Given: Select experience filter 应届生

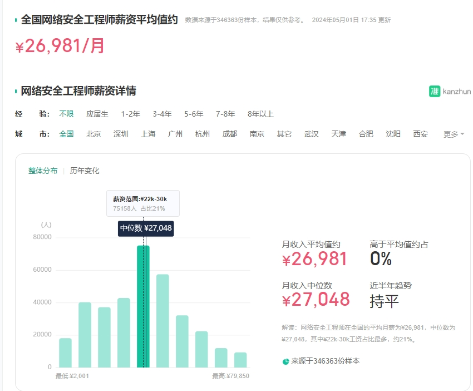Looking at the screenshot, I should click(97, 114).
